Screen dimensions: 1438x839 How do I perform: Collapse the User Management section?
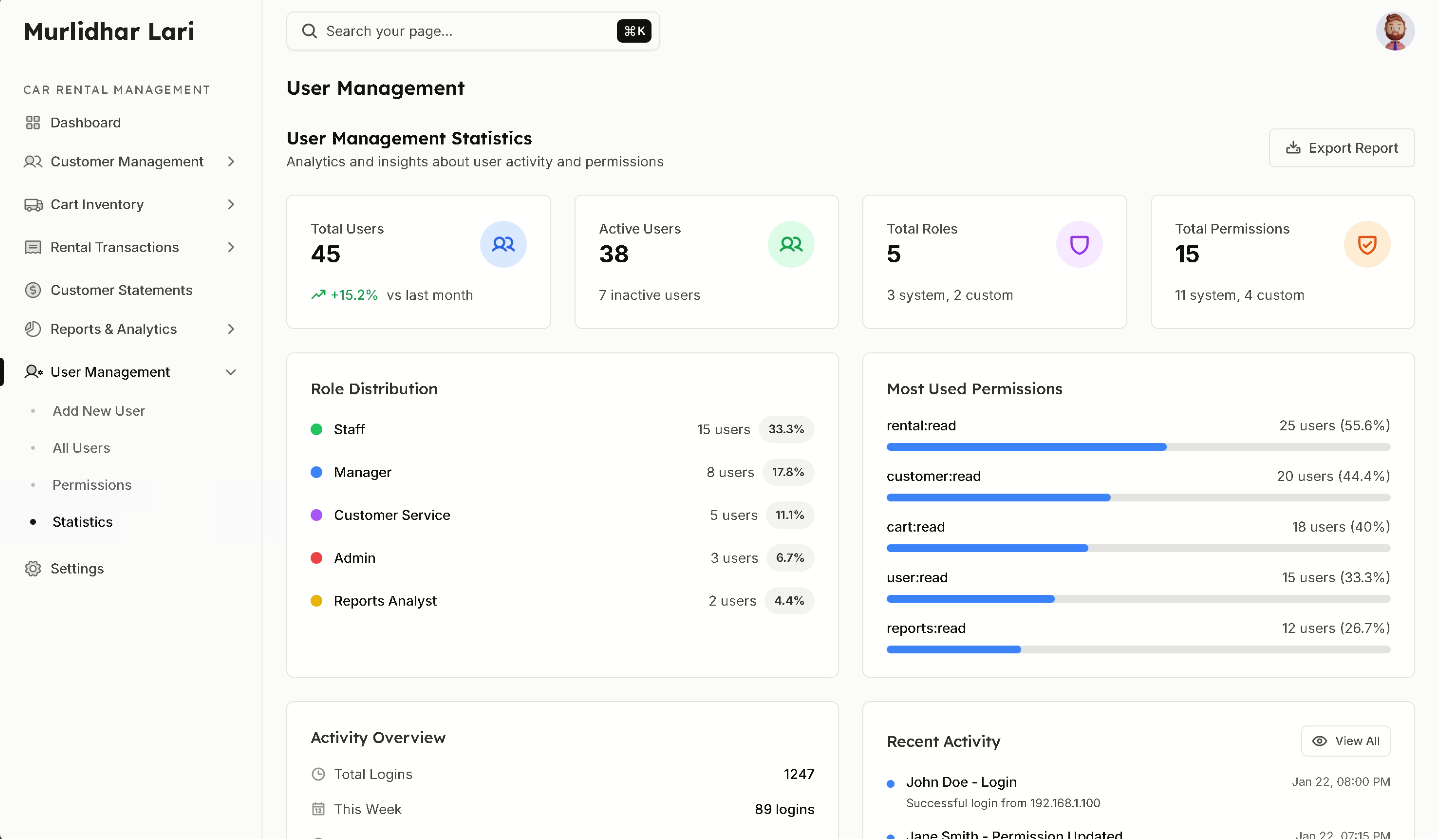point(231,371)
